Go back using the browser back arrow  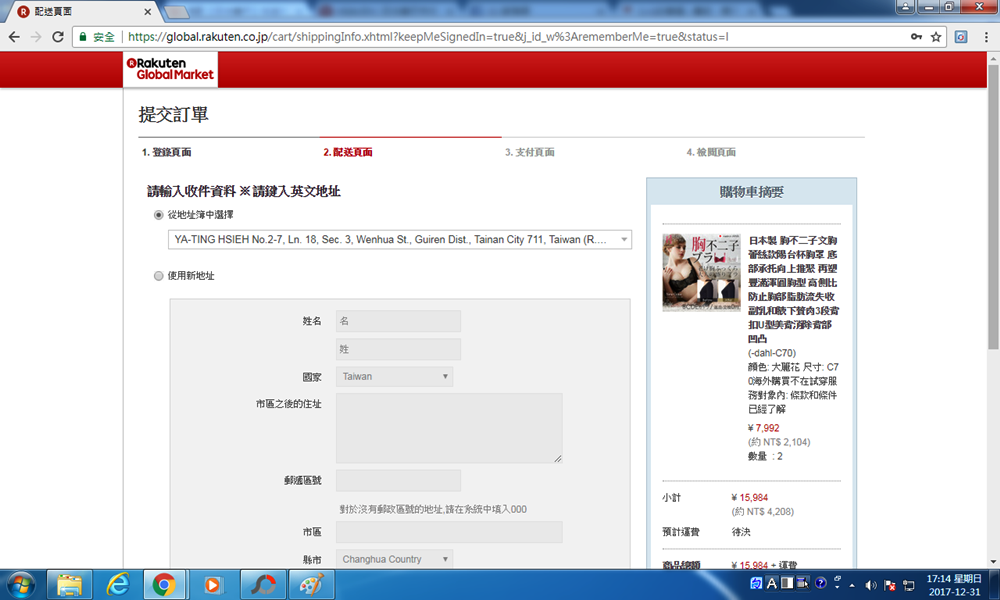[14, 37]
